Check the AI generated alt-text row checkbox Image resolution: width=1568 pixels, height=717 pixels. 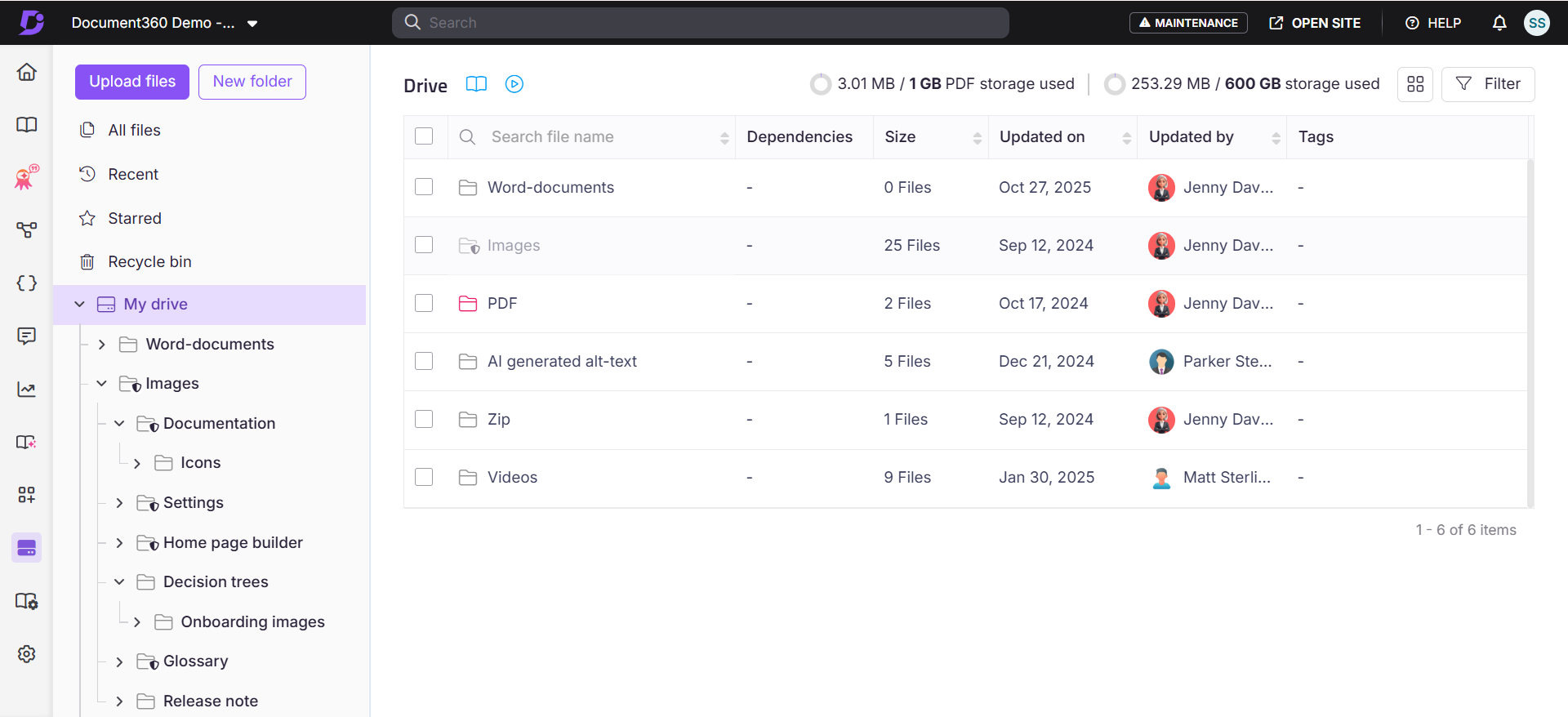tap(424, 361)
